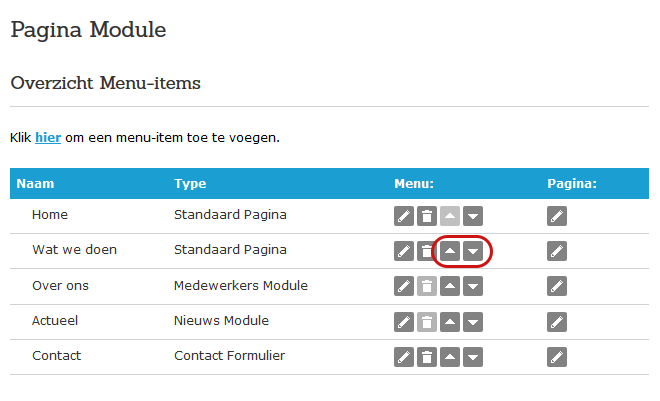The height and width of the screenshot is (401, 660).
Task: Move Wat we doen item up
Action: (450, 251)
